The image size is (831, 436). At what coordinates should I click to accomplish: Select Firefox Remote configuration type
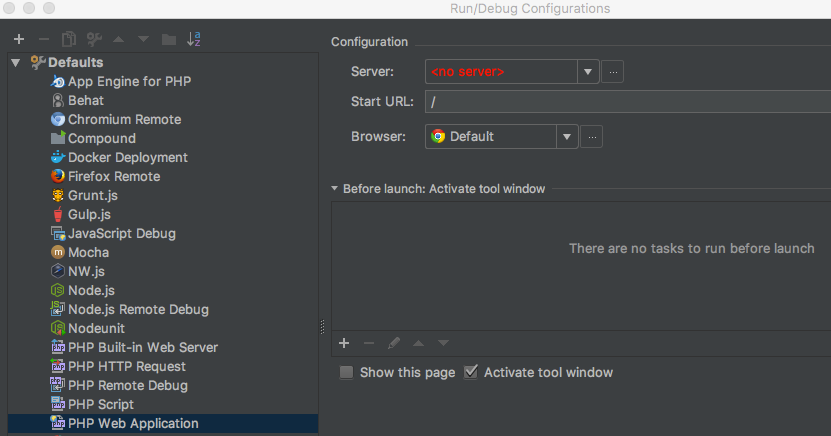[x=113, y=176]
